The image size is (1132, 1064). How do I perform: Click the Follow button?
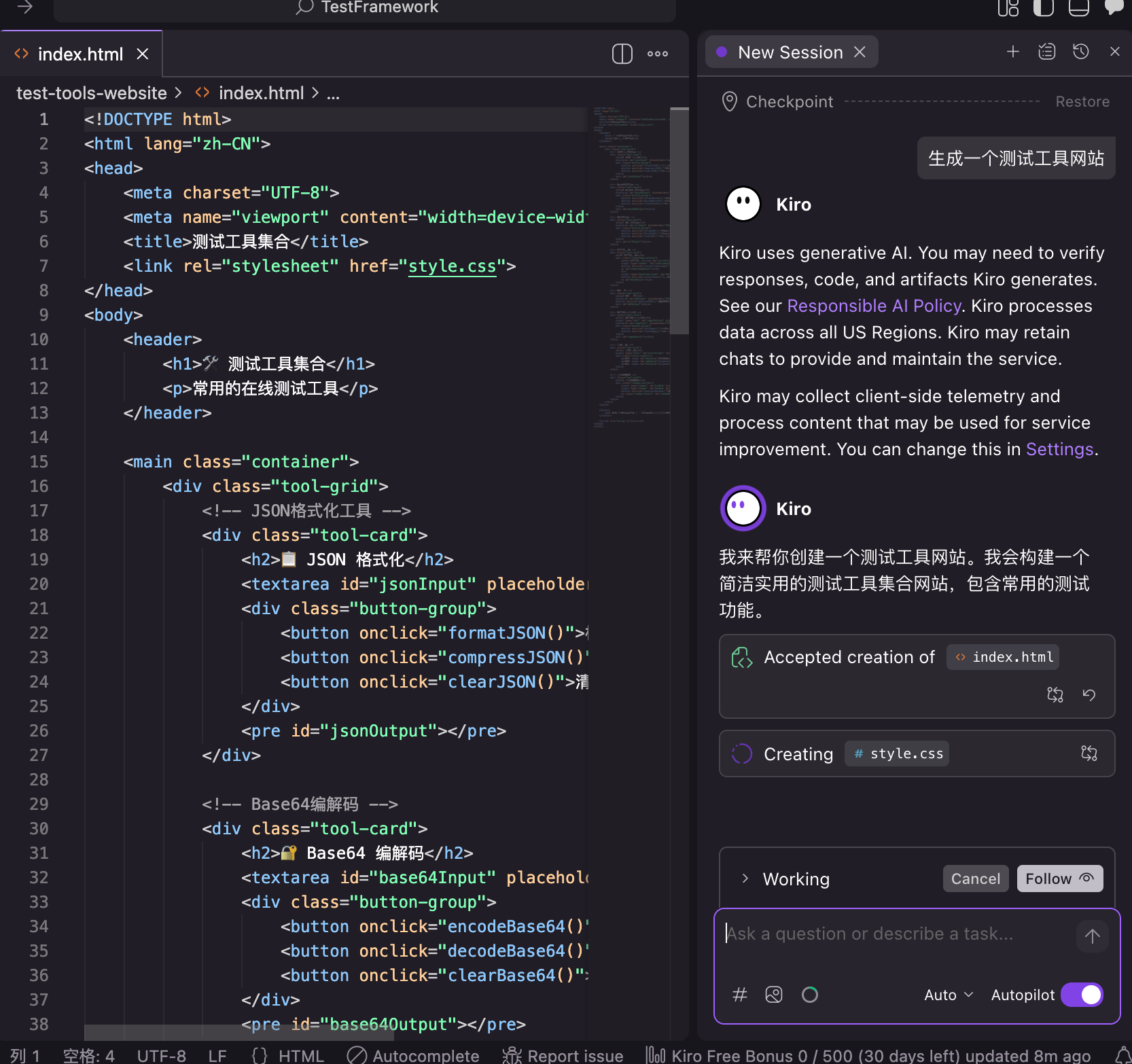point(1059,879)
